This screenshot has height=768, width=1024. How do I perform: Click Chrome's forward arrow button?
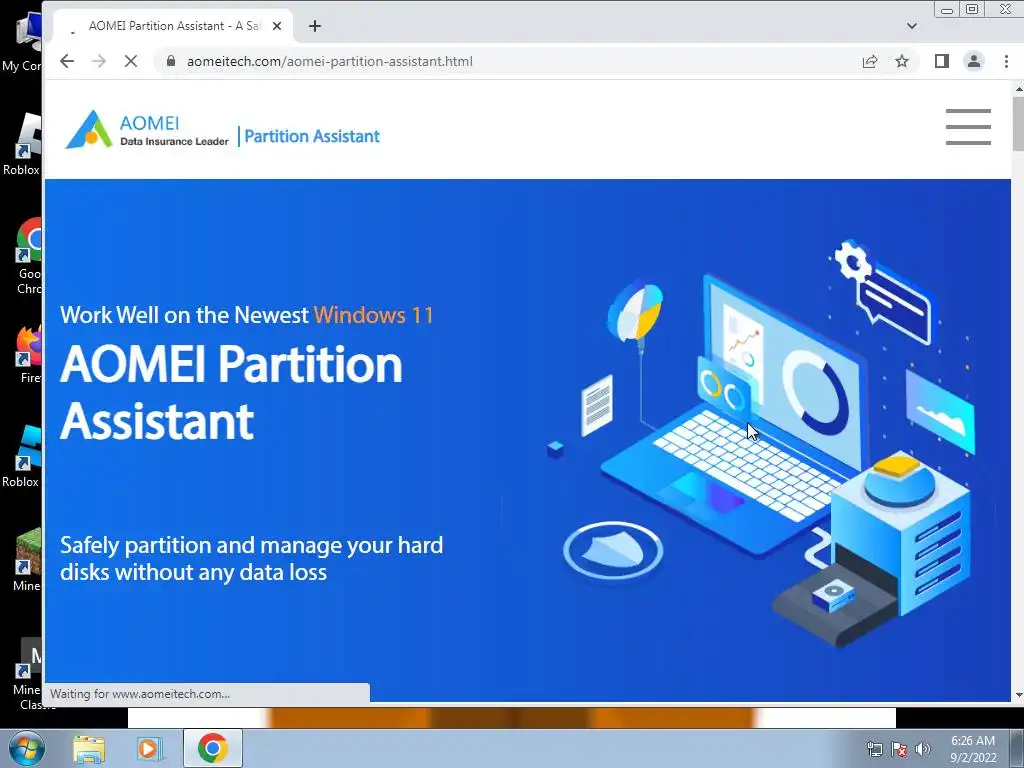(99, 61)
